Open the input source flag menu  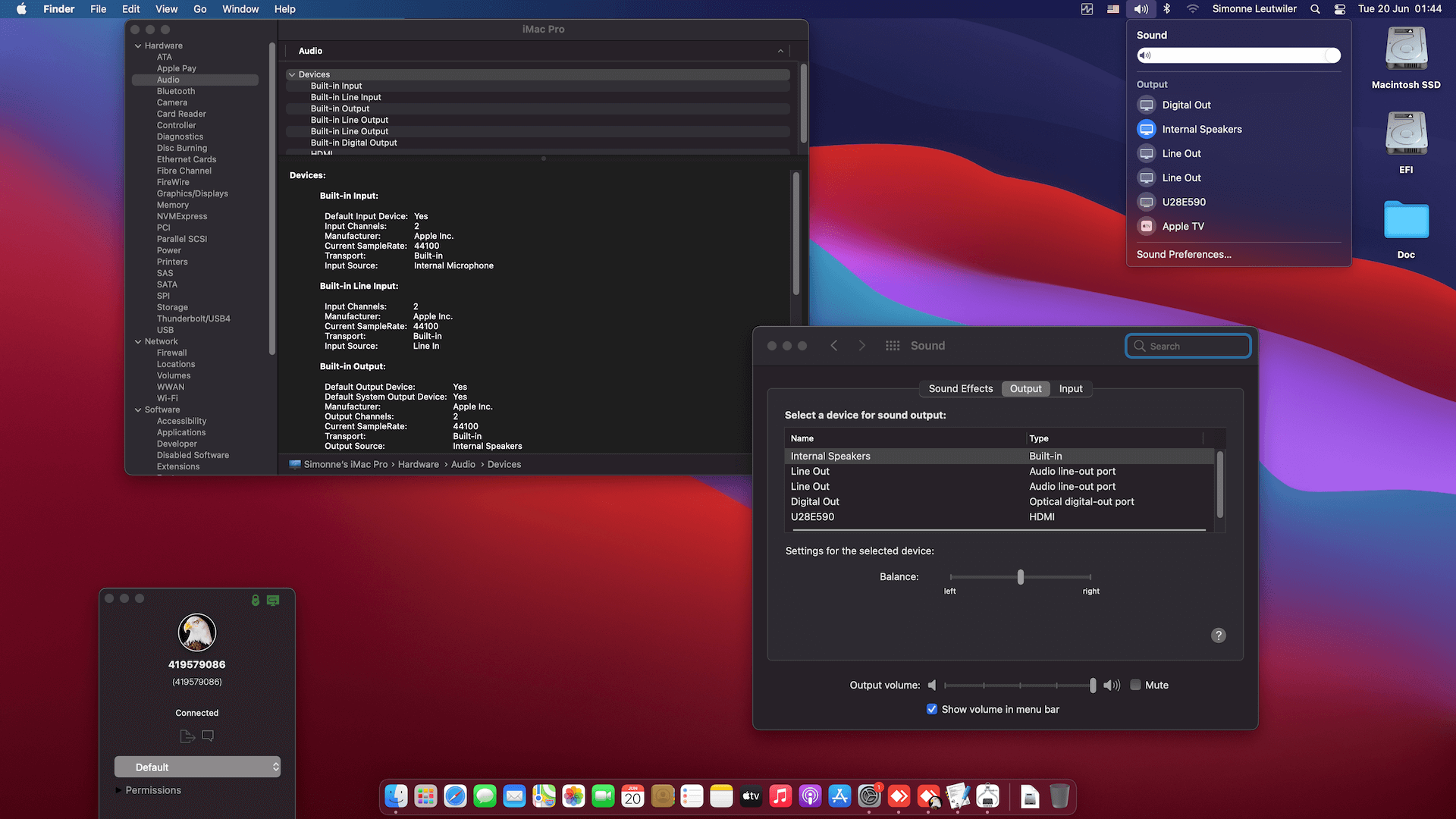(1112, 9)
